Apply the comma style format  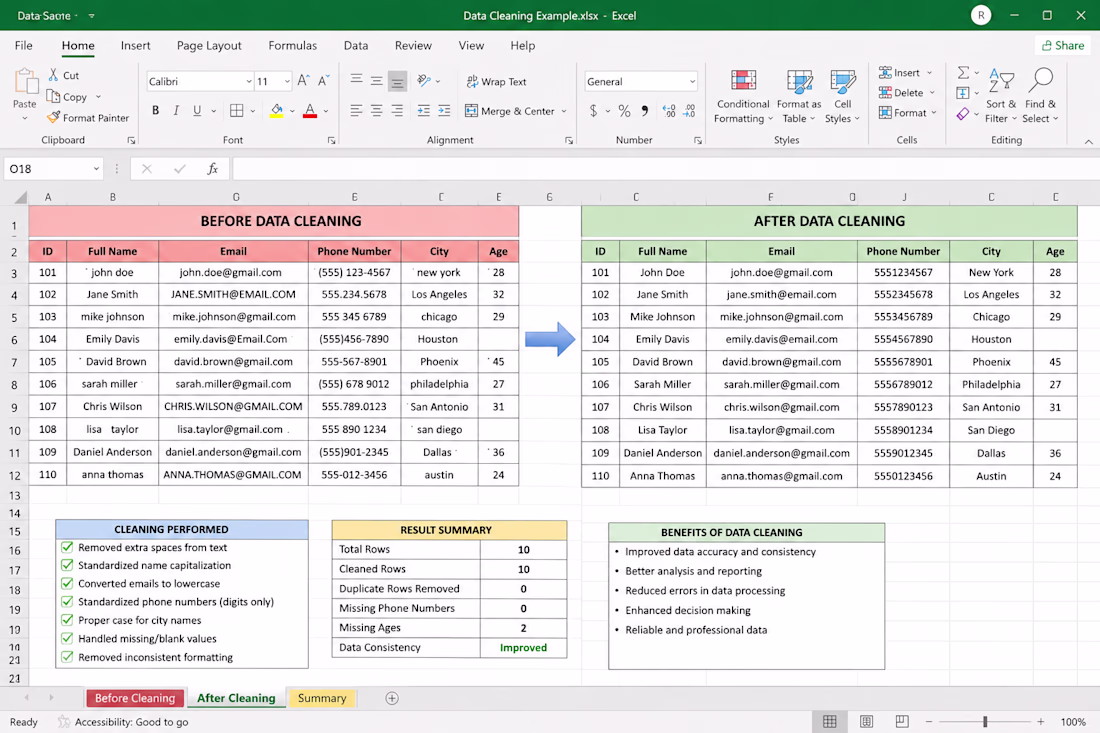645,111
